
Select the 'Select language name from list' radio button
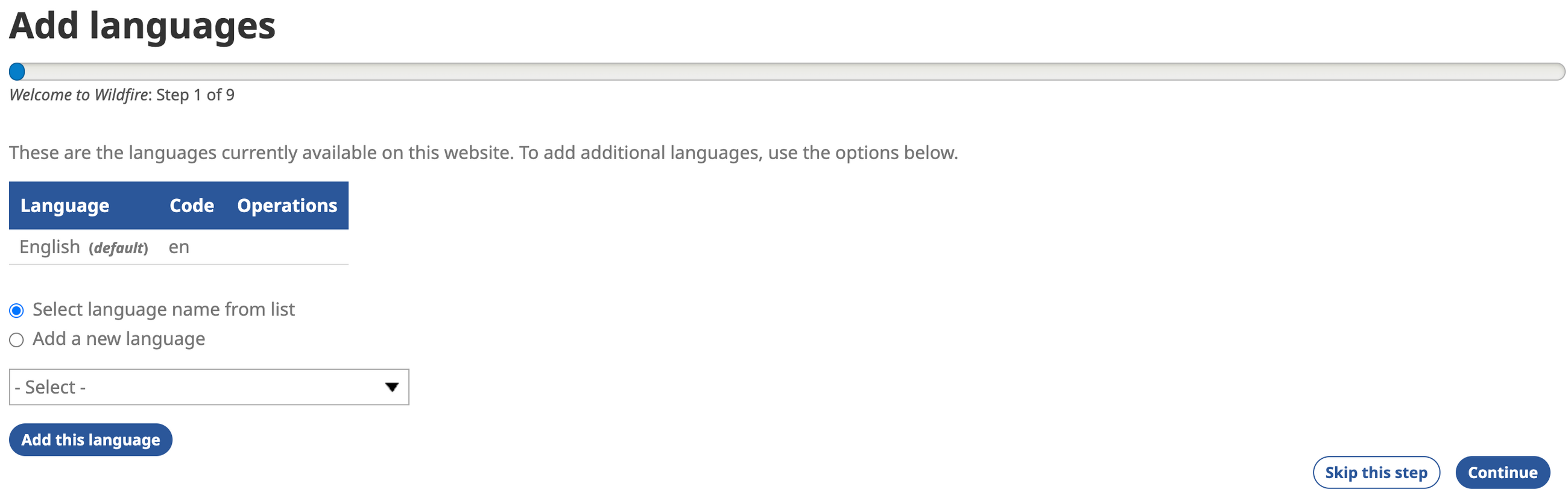(16, 311)
